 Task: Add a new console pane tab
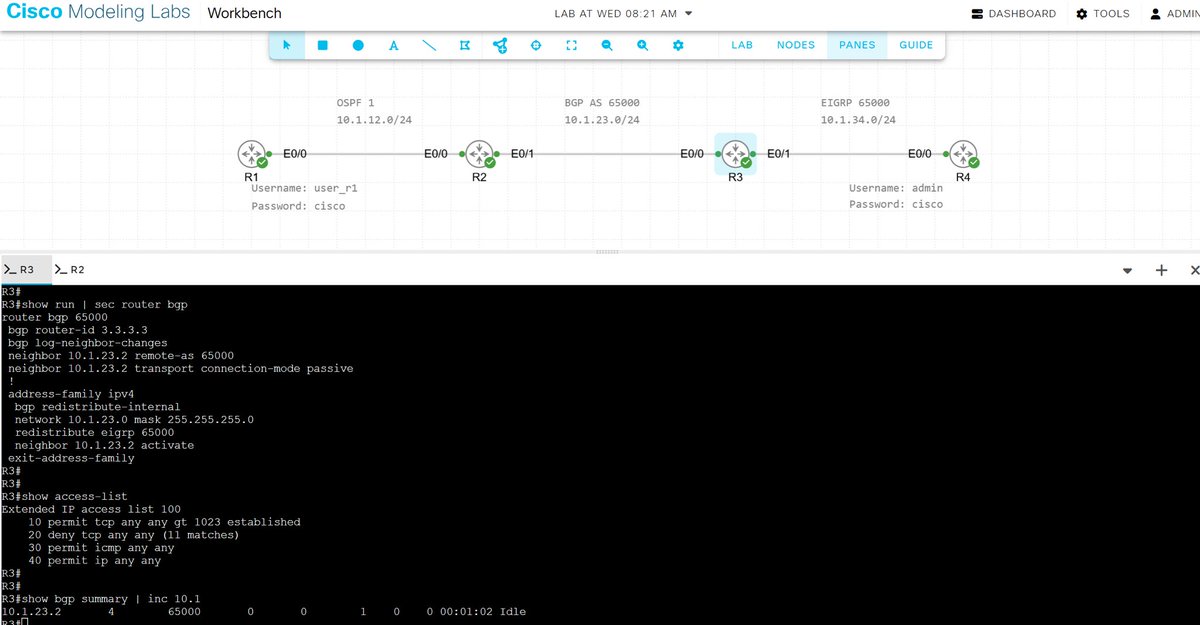(1162, 270)
